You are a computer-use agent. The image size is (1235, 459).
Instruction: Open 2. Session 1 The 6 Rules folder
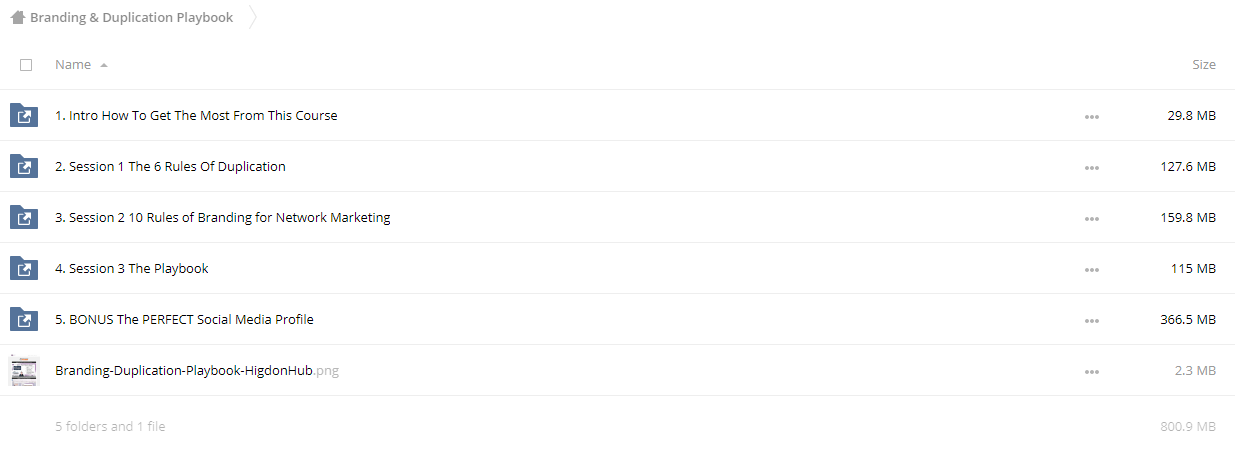click(x=170, y=167)
